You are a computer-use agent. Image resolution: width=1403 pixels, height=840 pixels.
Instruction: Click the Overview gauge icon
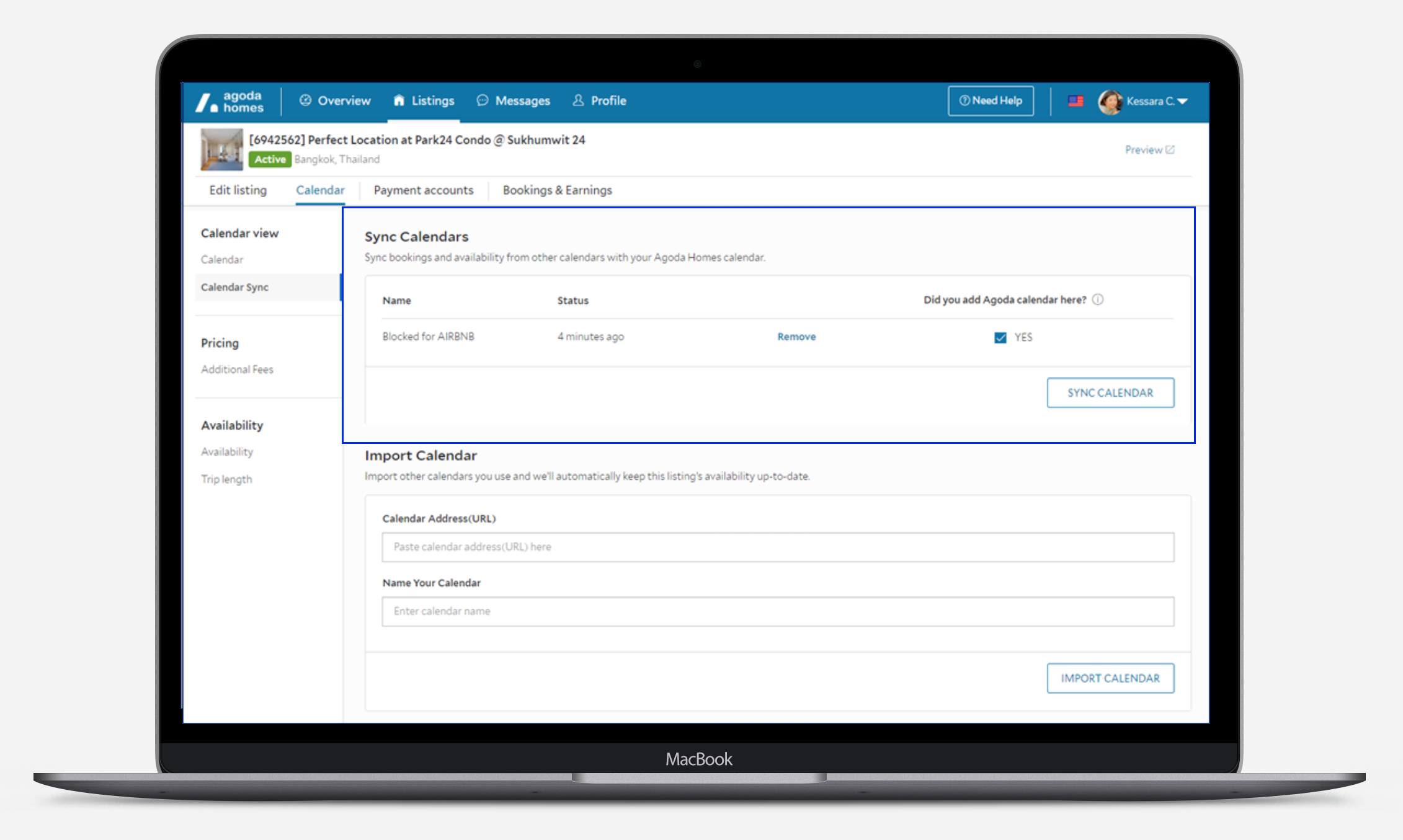(305, 100)
